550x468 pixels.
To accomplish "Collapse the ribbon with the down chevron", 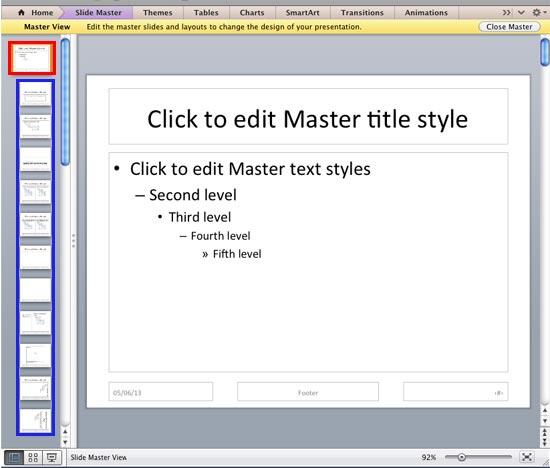I will (521, 13).
